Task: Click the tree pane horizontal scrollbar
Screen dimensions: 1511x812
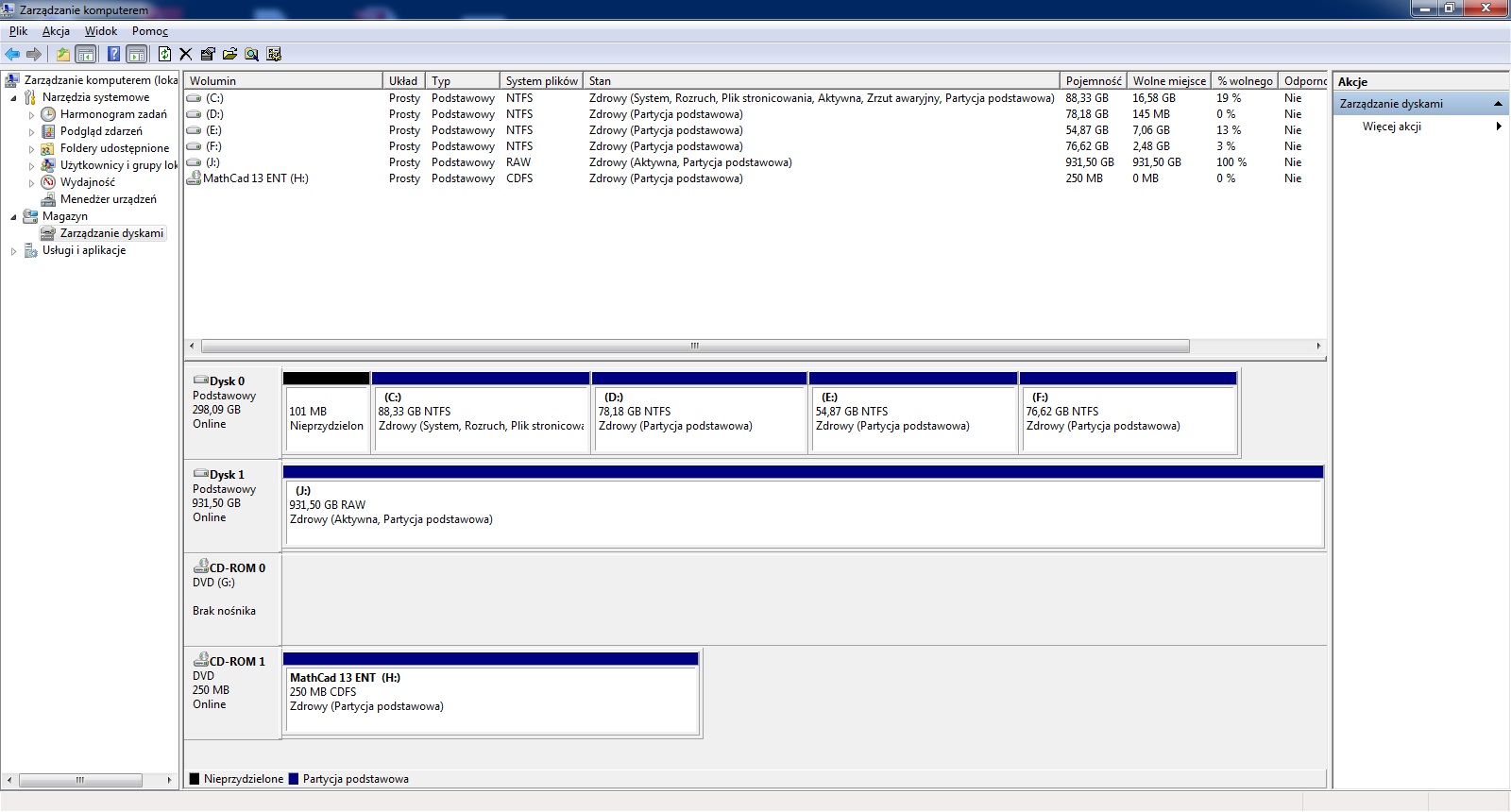Action: (80, 780)
